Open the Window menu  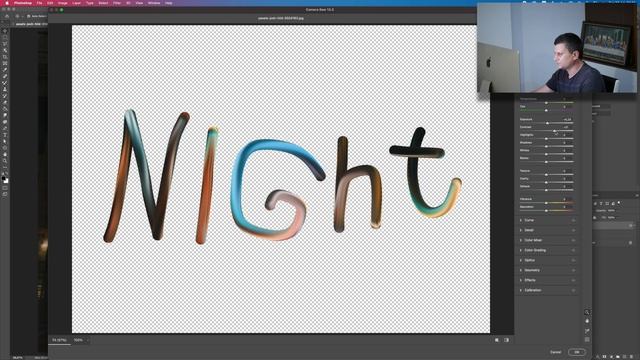coord(154,3)
